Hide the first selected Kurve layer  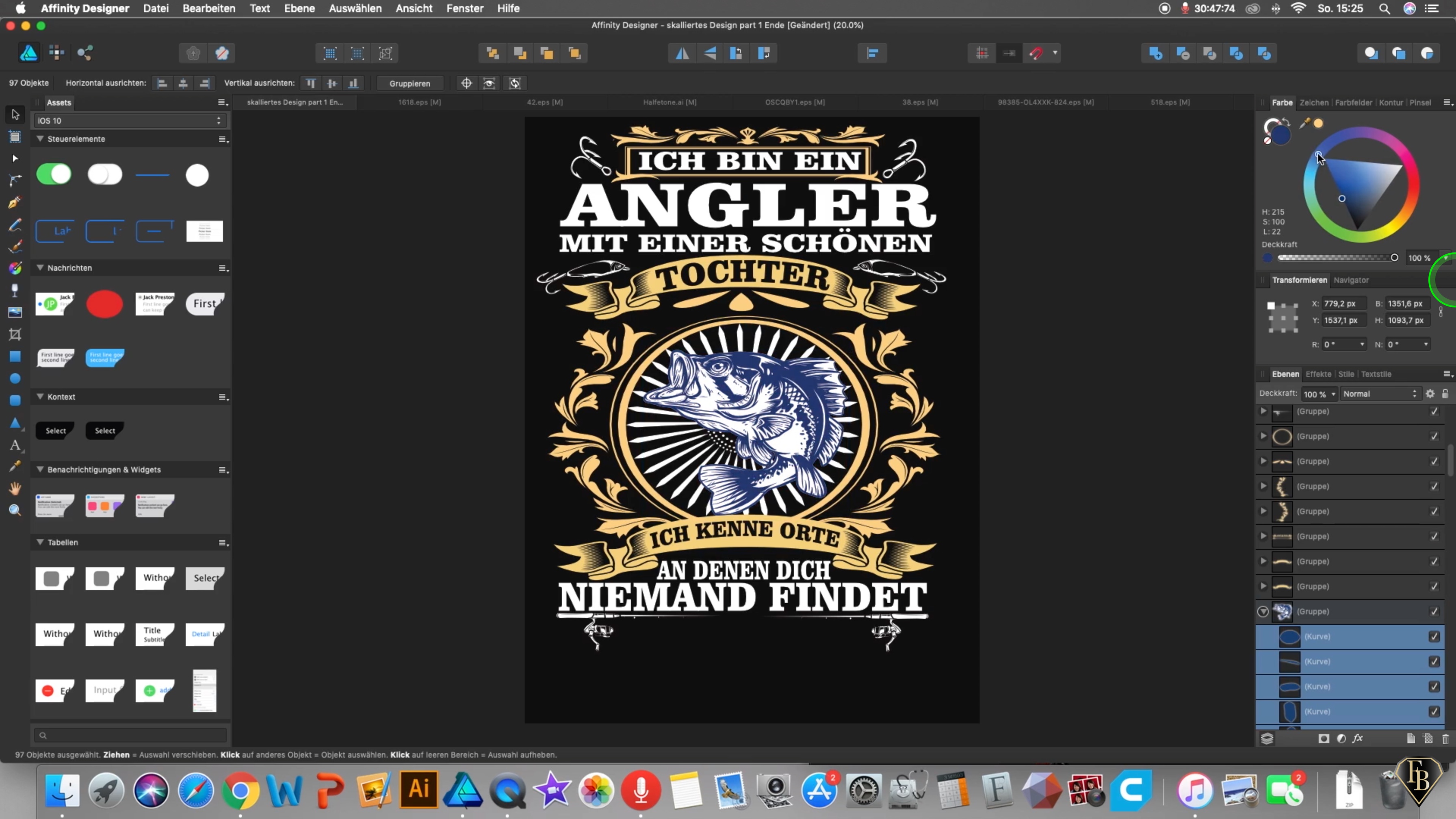pyautogui.click(x=1434, y=637)
